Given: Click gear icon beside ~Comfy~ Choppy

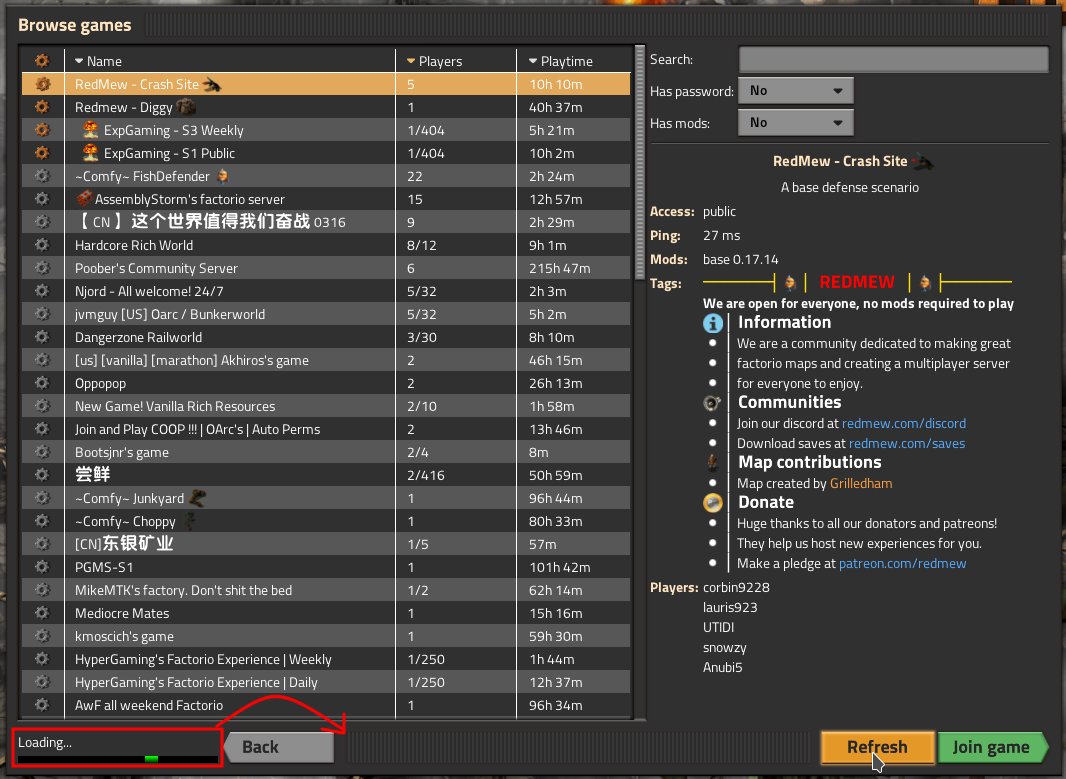Looking at the screenshot, I should point(42,521).
